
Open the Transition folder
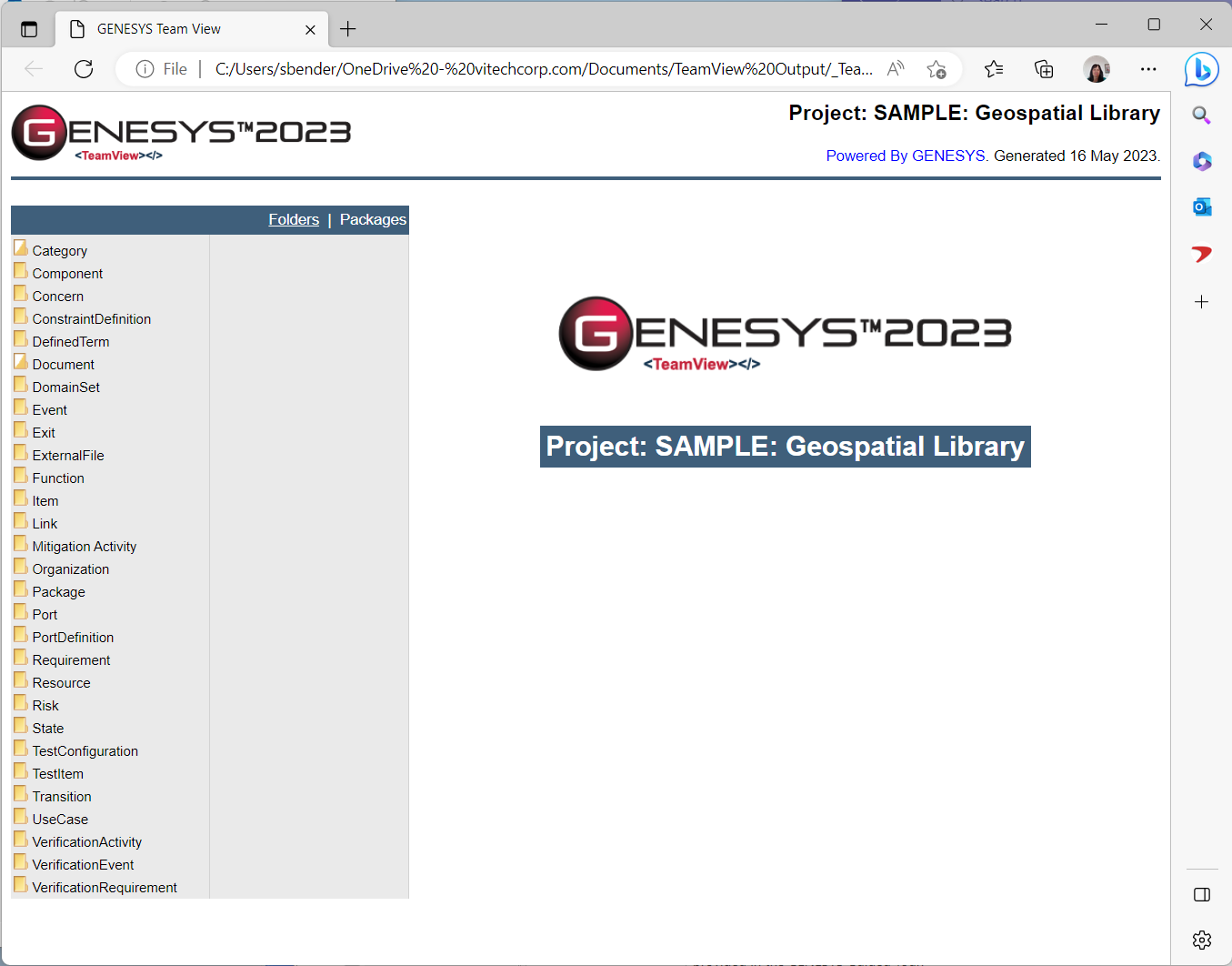(x=53, y=796)
